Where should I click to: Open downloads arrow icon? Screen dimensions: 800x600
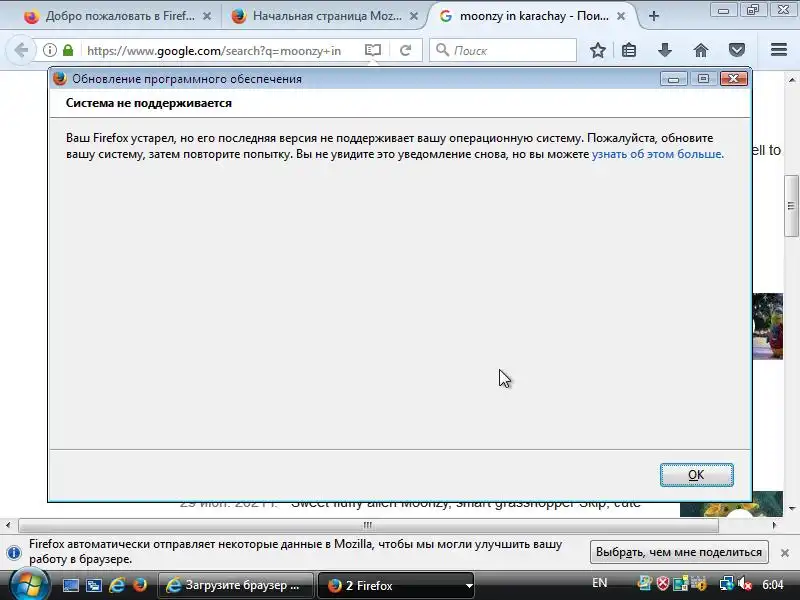pos(665,50)
